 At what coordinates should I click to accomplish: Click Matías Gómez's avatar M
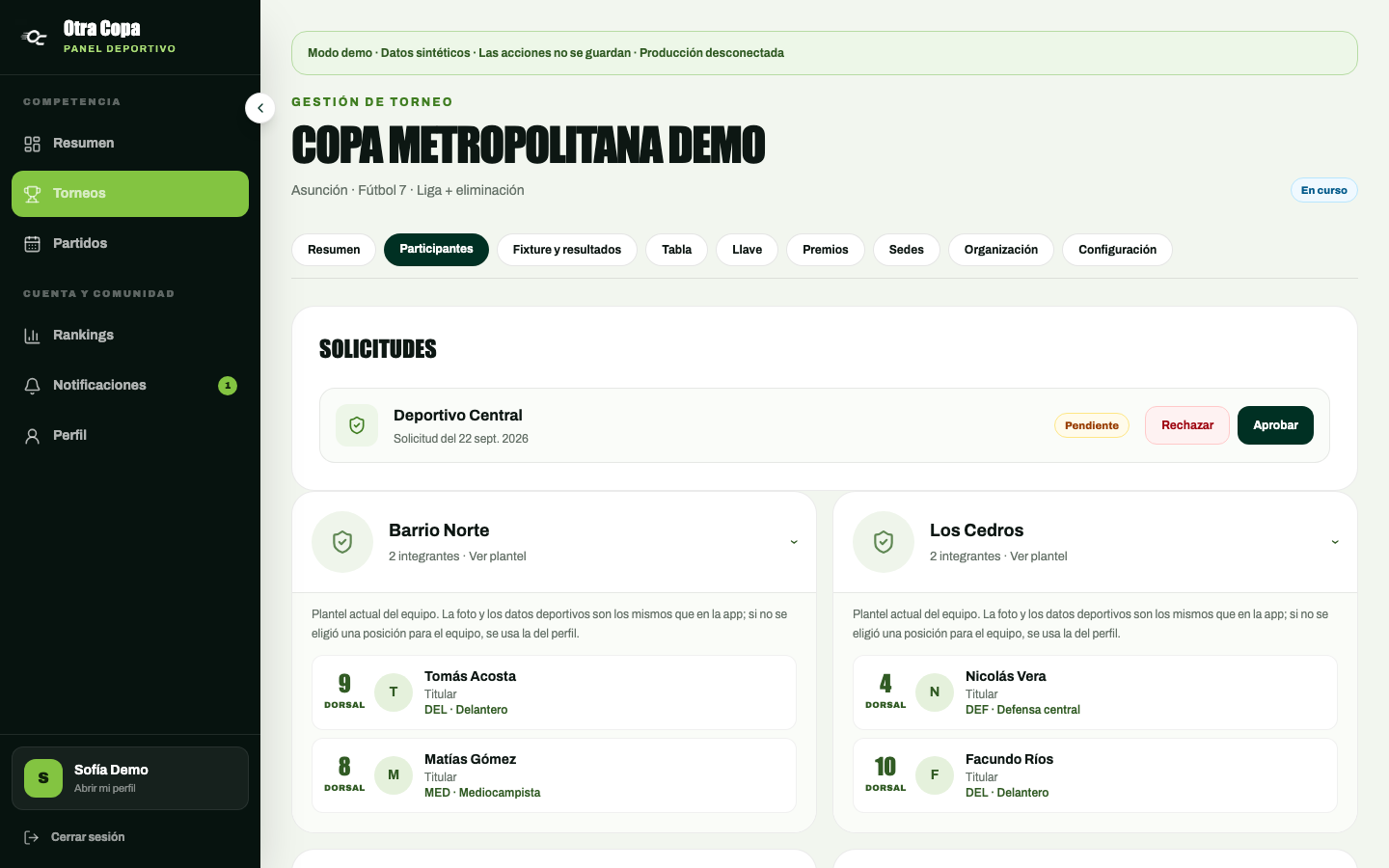(394, 775)
